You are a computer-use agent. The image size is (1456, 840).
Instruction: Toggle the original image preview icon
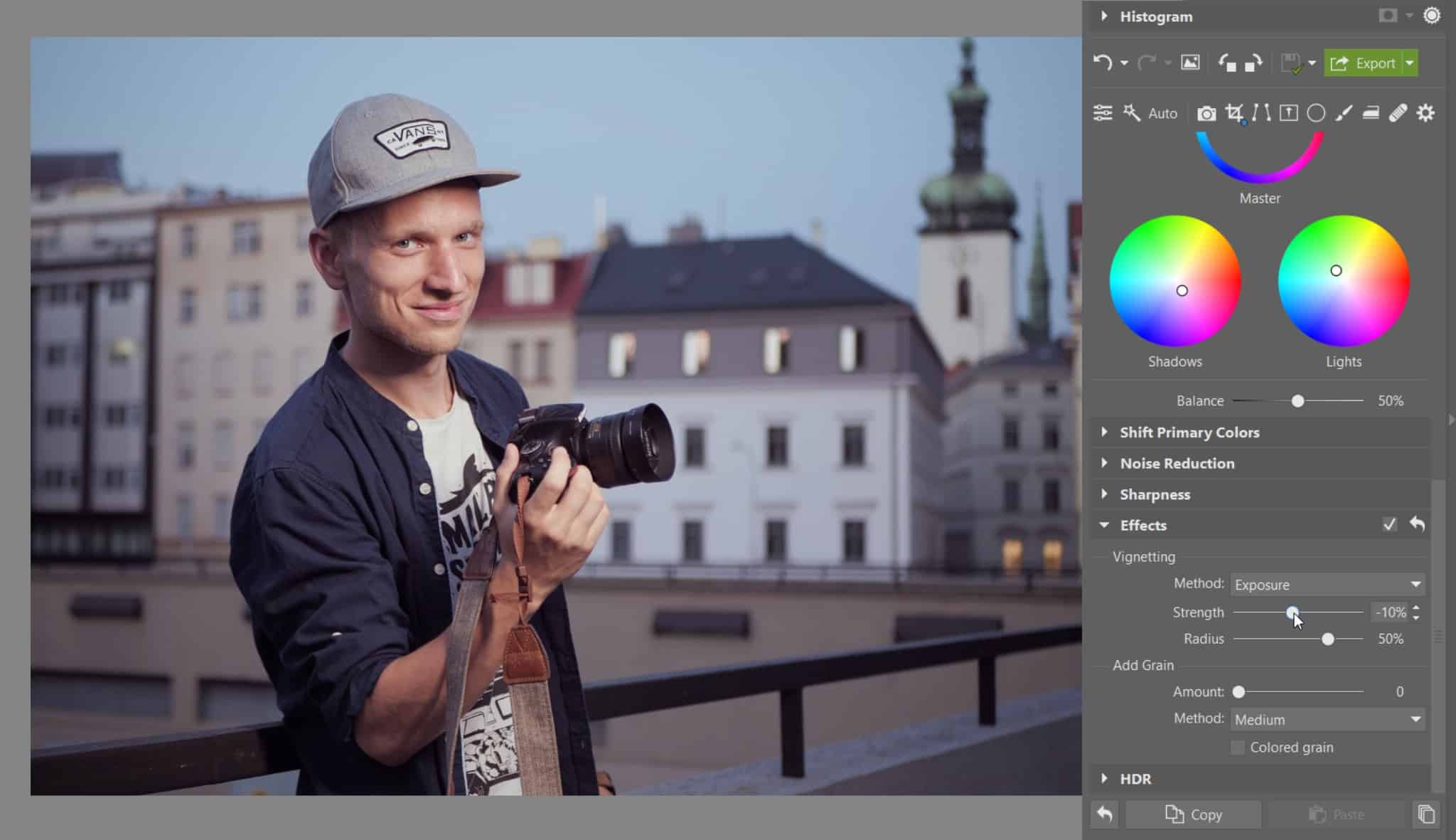coord(1190,63)
